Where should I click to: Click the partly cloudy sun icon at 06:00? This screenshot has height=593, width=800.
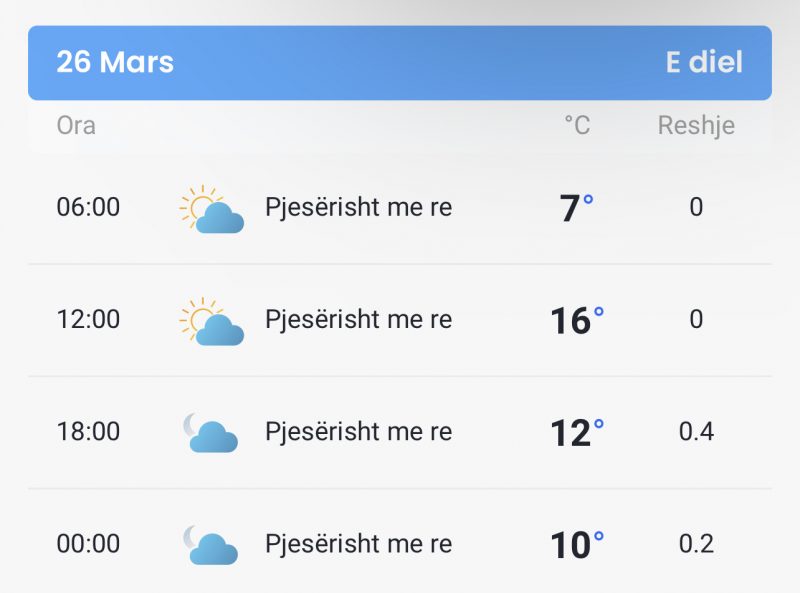pos(211,209)
